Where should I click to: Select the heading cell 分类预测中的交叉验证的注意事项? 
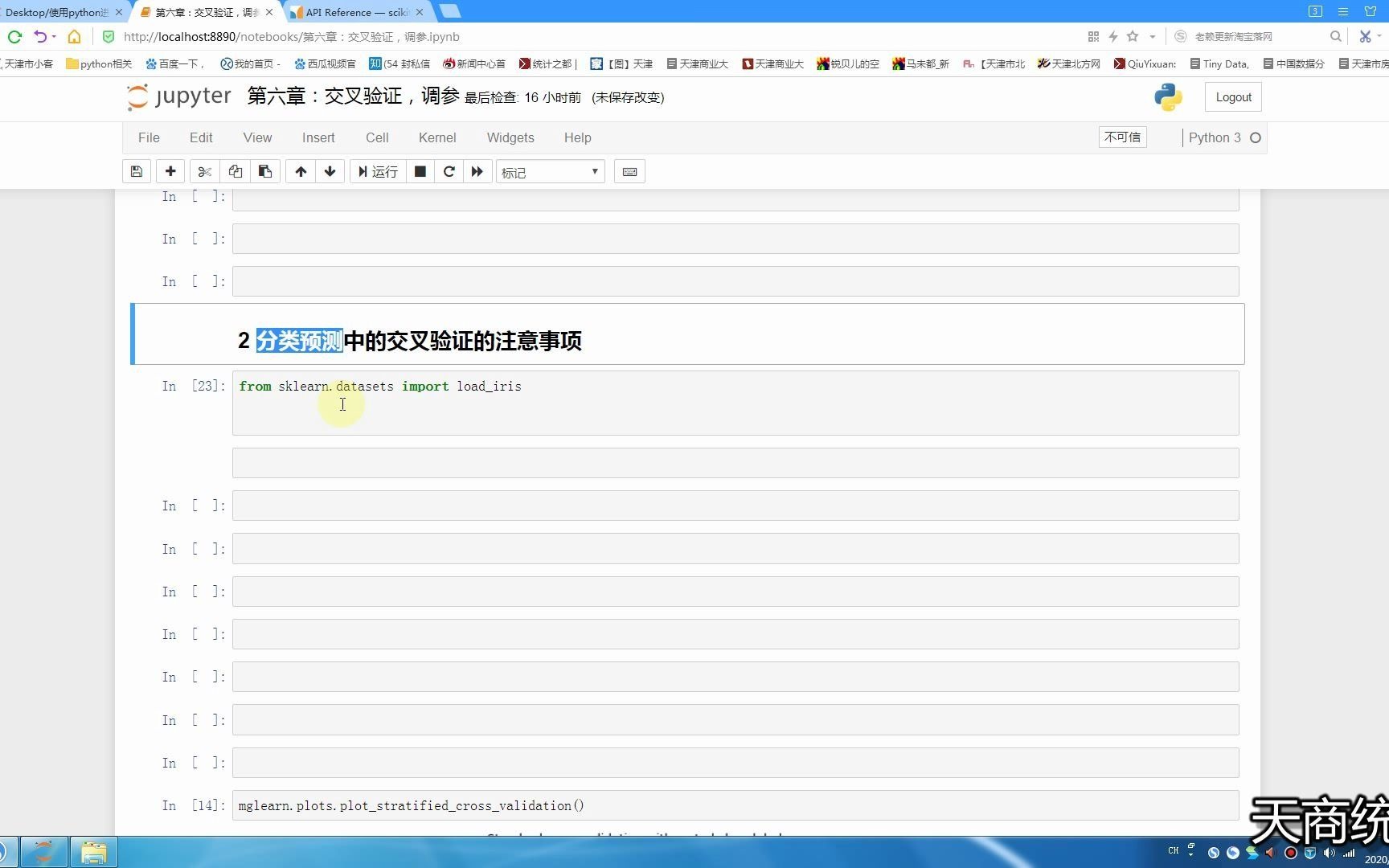coord(687,334)
